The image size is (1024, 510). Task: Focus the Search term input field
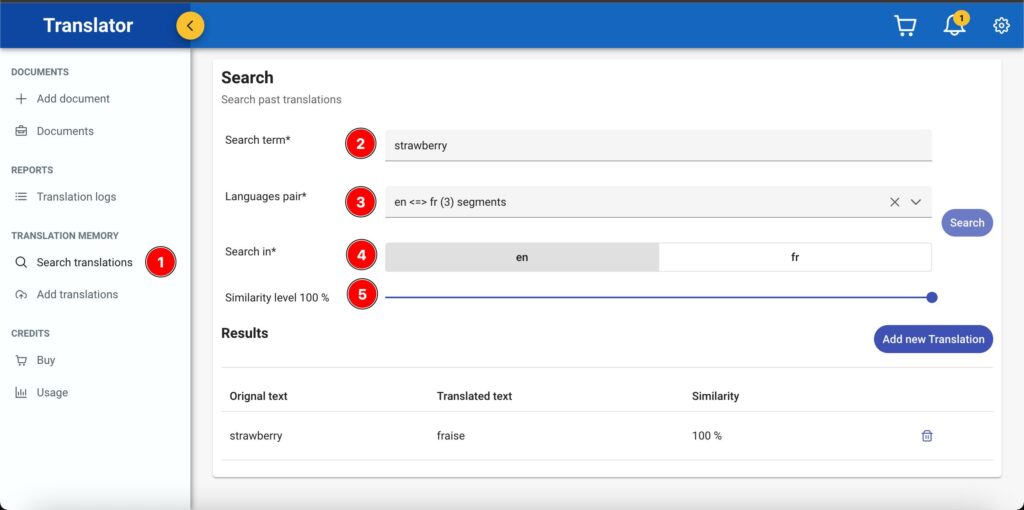657,145
